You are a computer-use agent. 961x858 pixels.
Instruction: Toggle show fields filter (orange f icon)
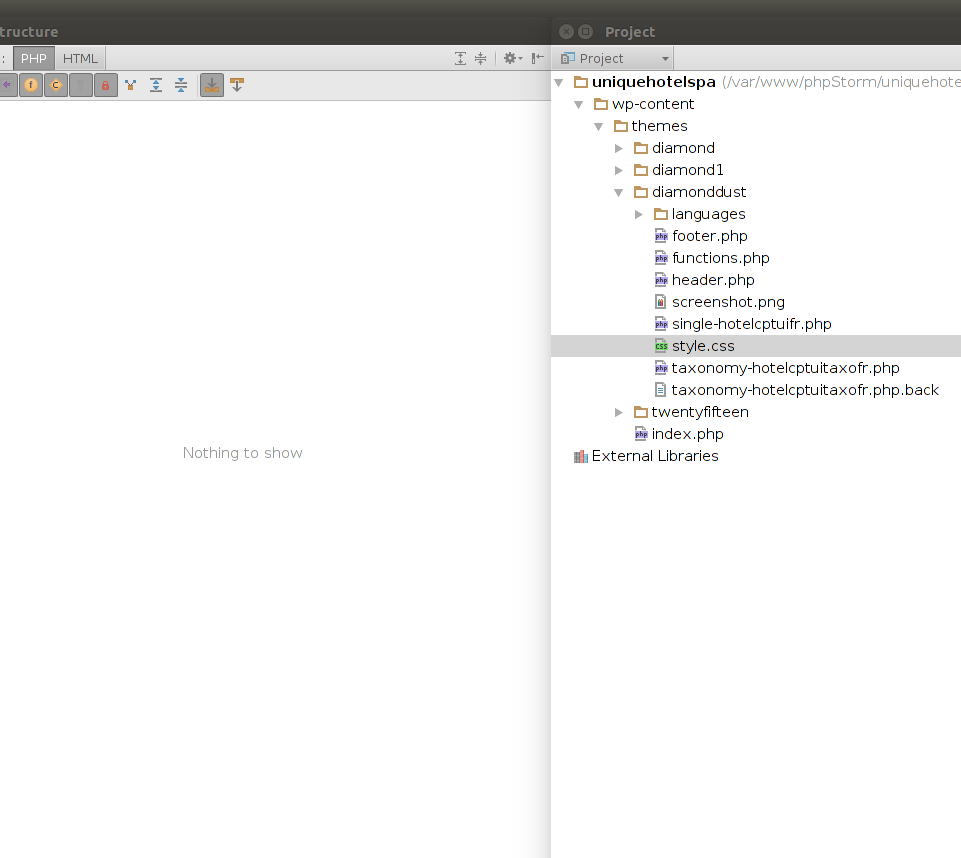(31, 85)
